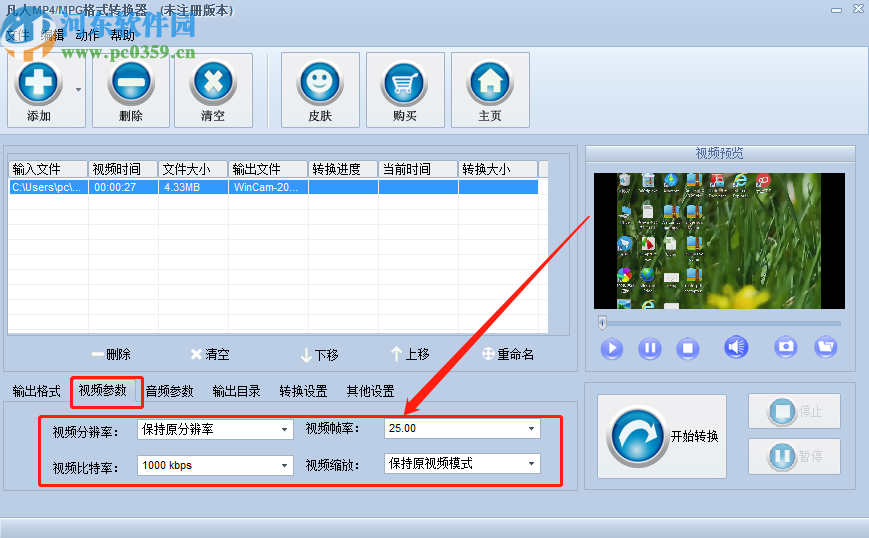
Task: Click the 暂停 (Pause) button
Action: click(794, 457)
